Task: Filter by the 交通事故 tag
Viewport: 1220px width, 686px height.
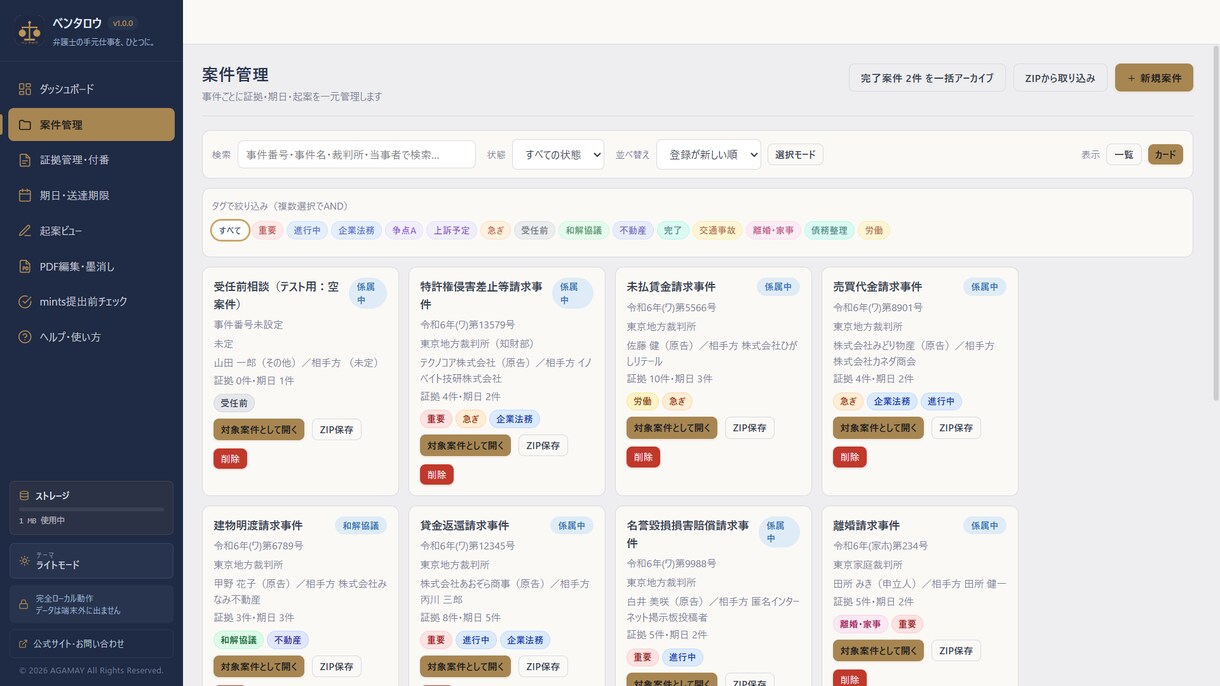Action: (717, 231)
